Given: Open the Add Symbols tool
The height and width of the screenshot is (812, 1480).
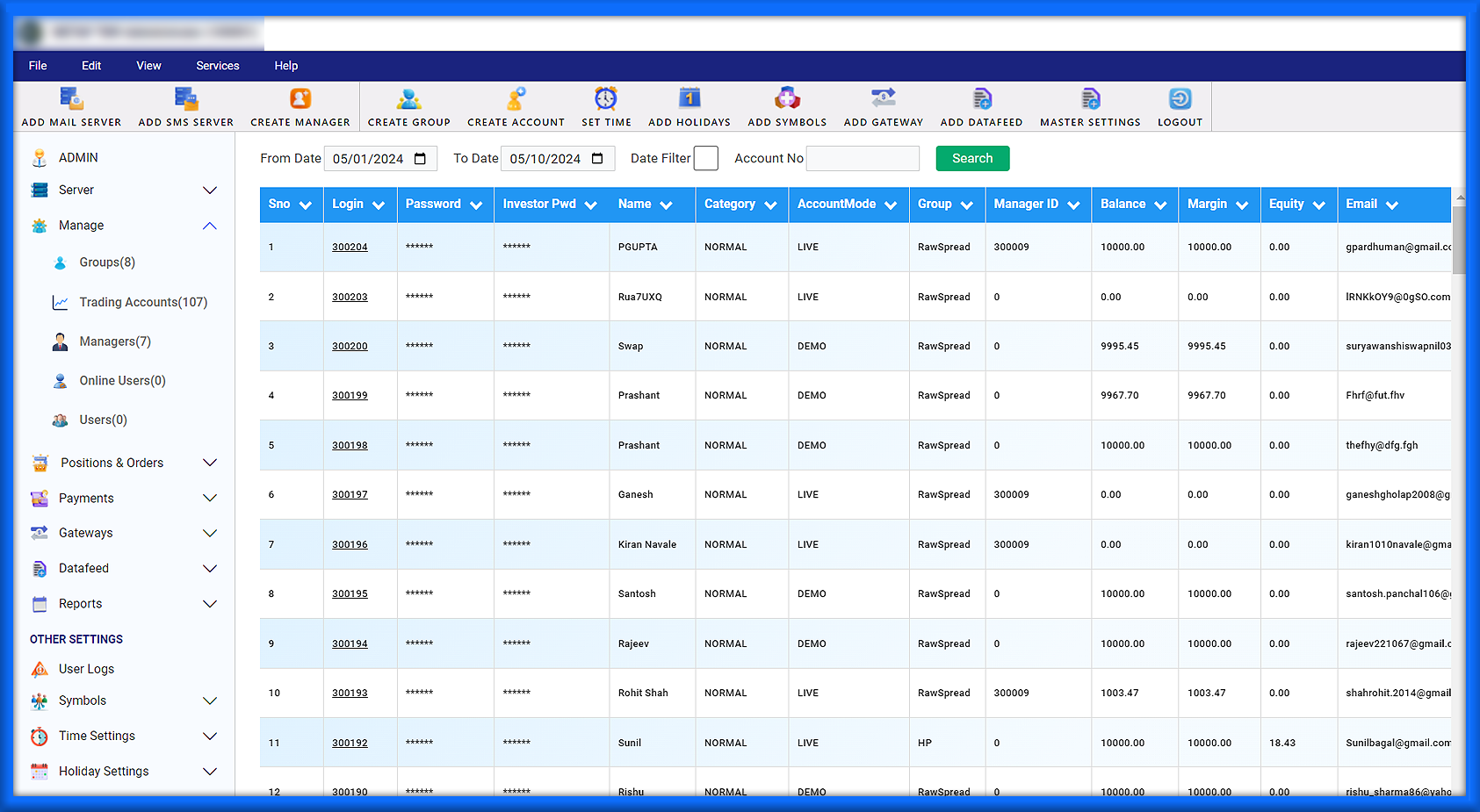Looking at the screenshot, I should point(787,98).
